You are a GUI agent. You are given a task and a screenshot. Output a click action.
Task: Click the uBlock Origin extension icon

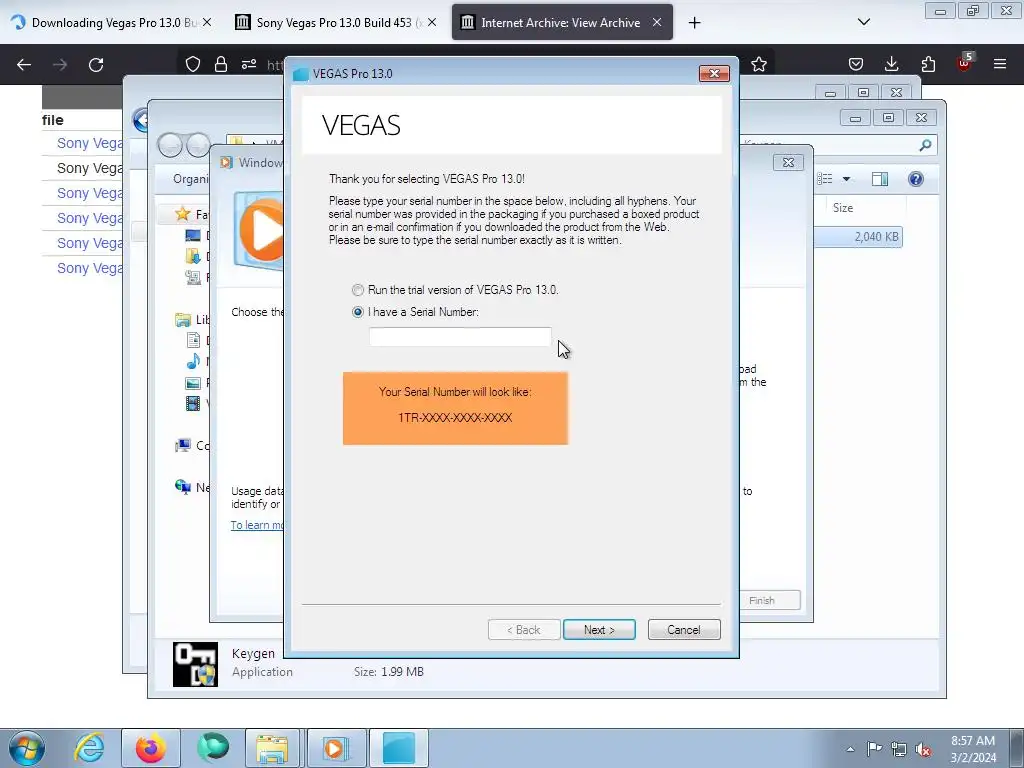click(x=965, y=63)
